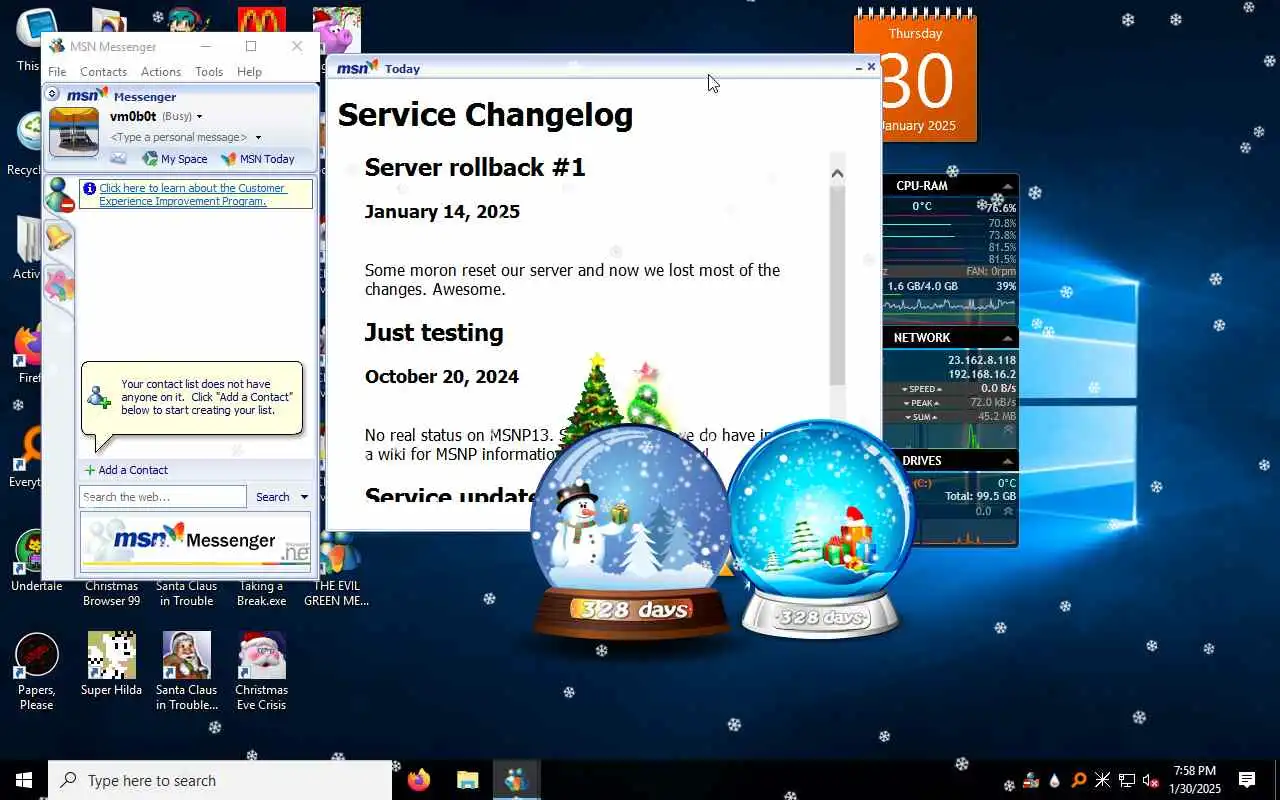Select the bell Alerts tab in Messenger

[59, 238]
